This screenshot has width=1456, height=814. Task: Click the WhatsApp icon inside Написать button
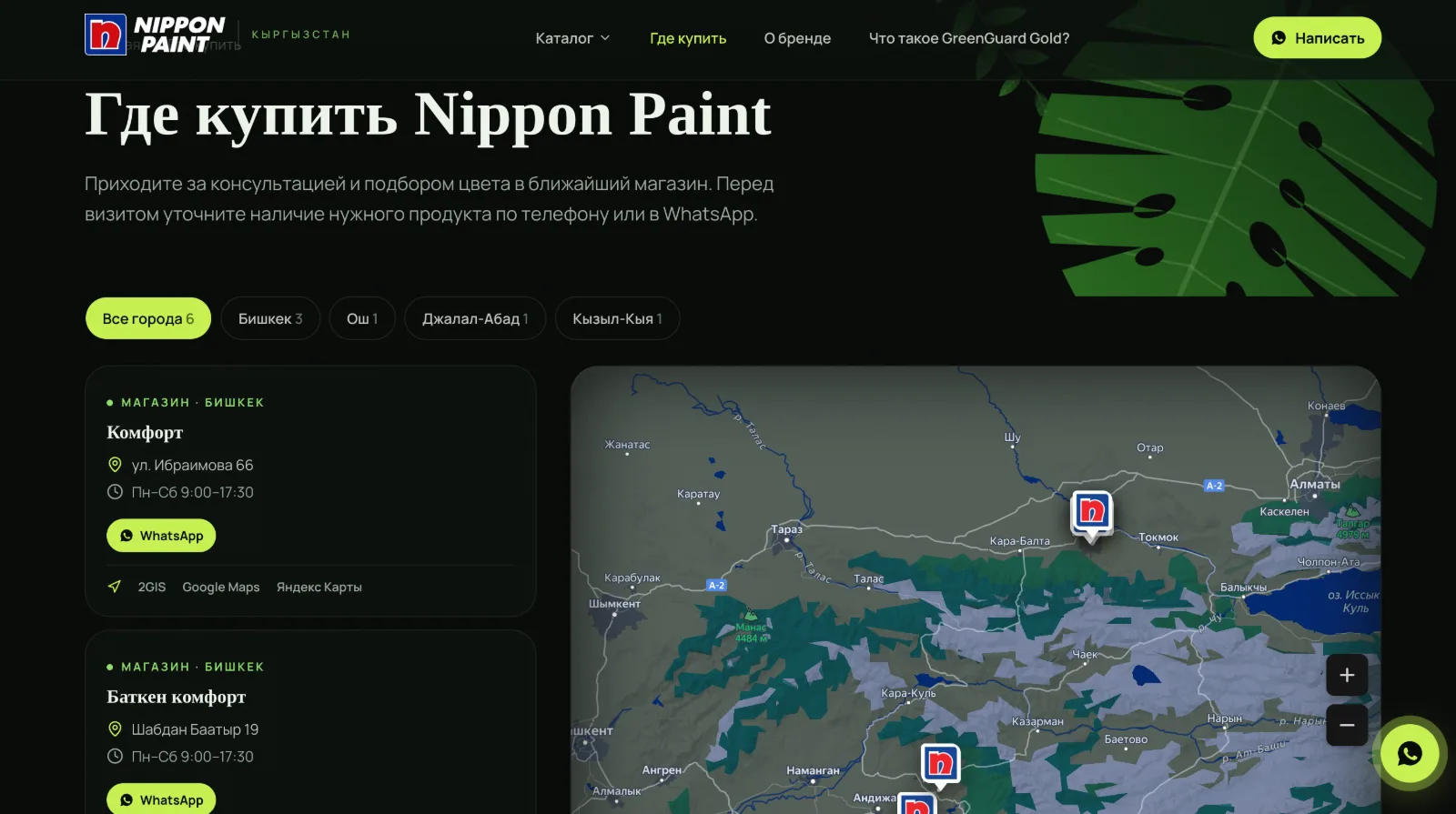point(1279,38)
